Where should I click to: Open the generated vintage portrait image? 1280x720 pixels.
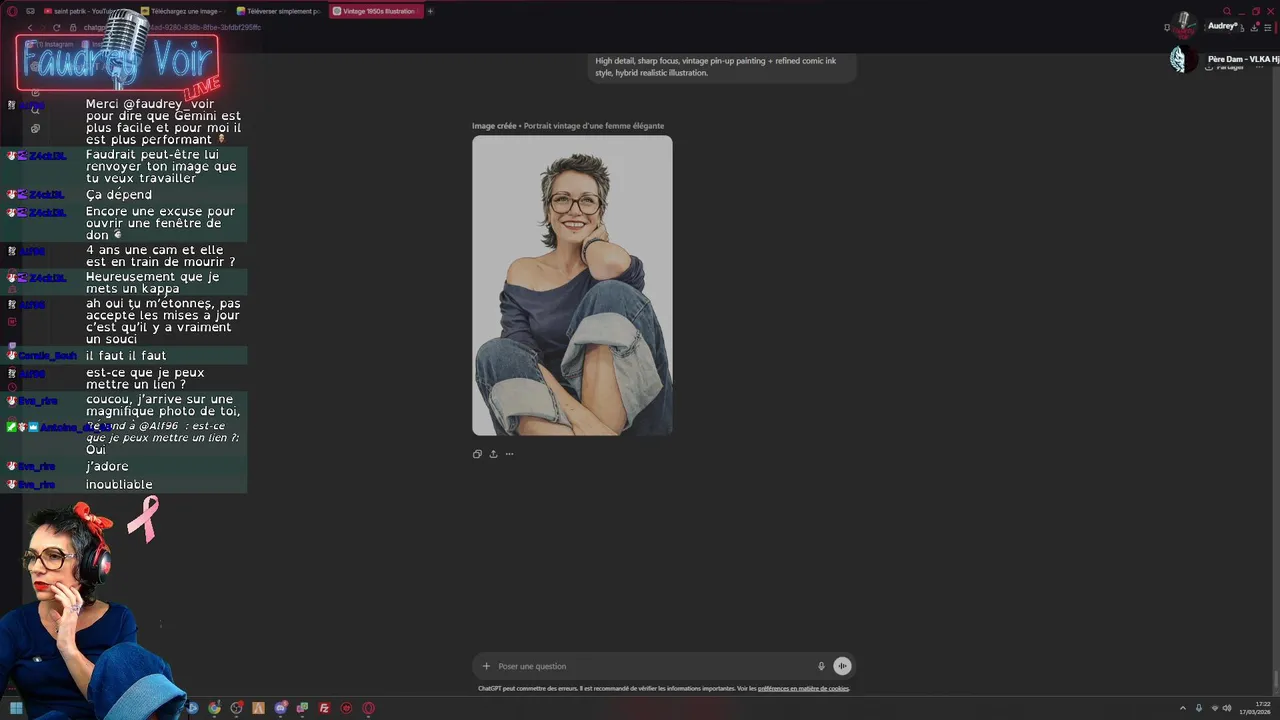572,285
